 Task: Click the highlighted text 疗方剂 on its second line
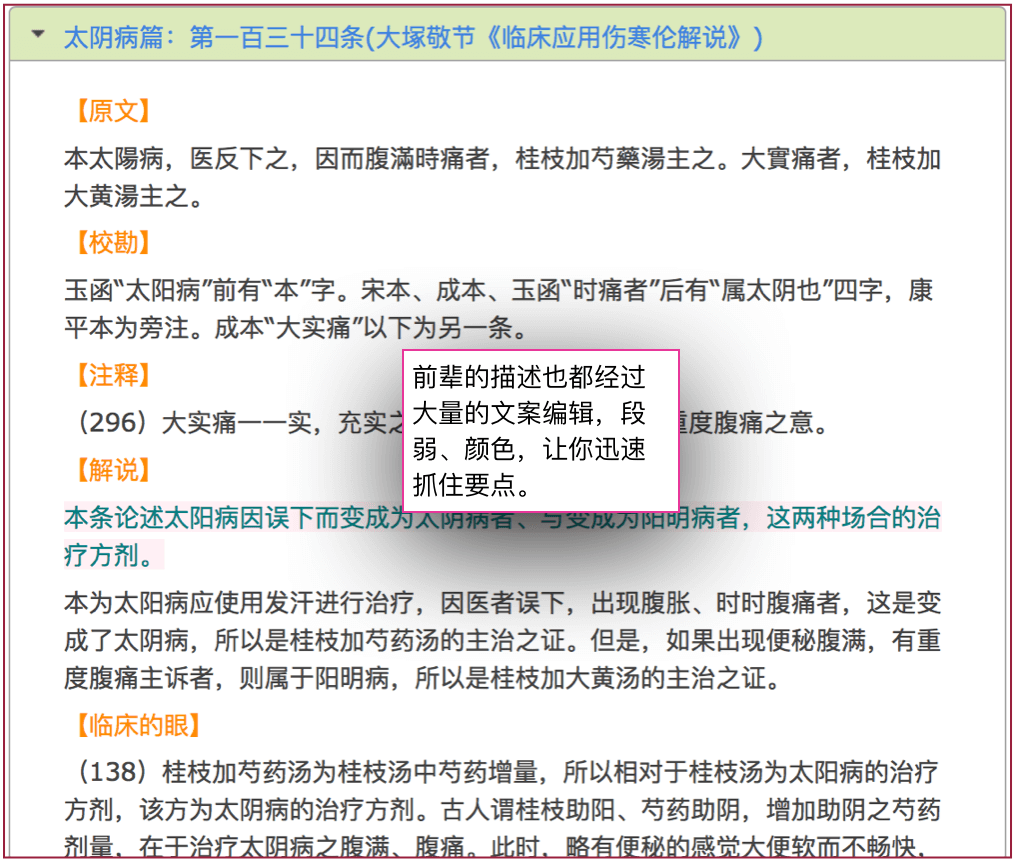tap(112, 555)
